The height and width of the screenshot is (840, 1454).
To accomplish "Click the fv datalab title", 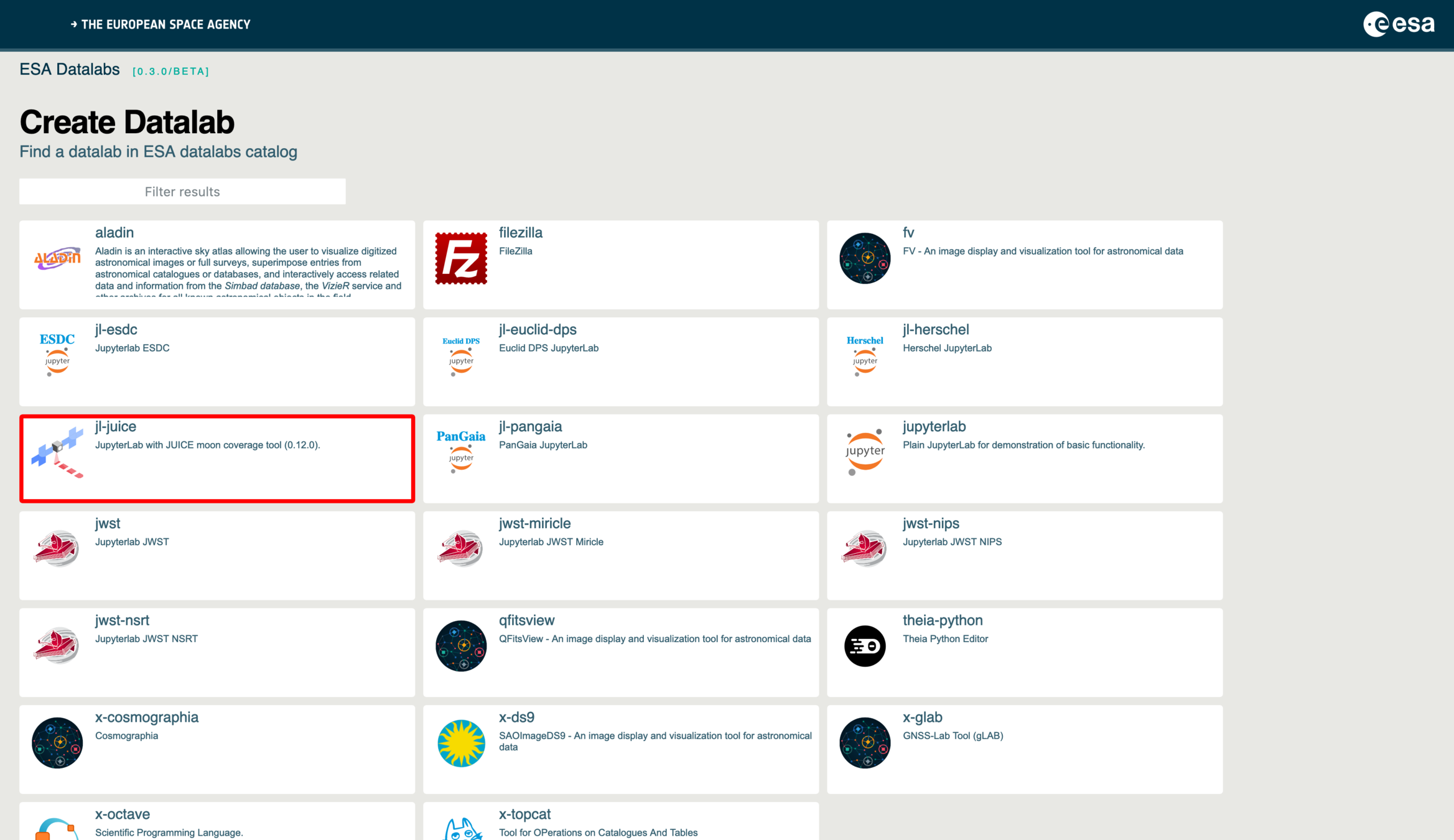I will pyautogui.click(x=908, y=233).
